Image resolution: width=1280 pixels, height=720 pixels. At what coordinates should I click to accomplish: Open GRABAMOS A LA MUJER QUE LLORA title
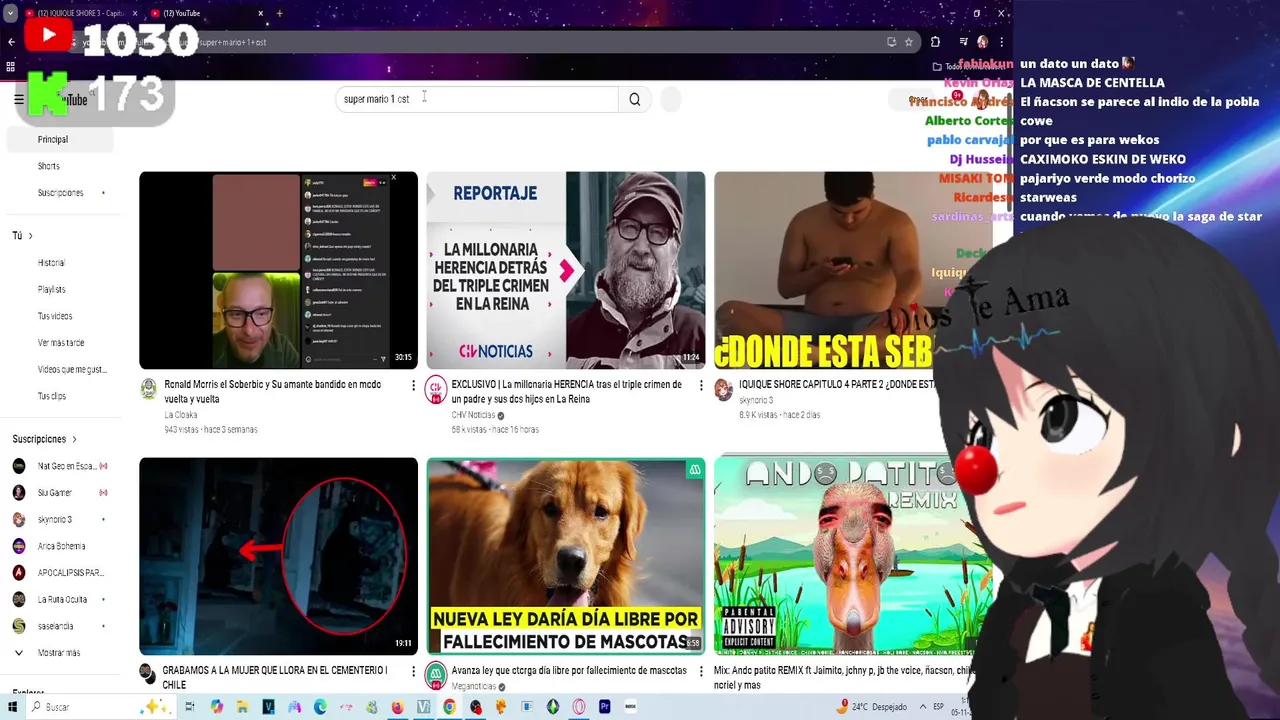(x=275, y=677)
